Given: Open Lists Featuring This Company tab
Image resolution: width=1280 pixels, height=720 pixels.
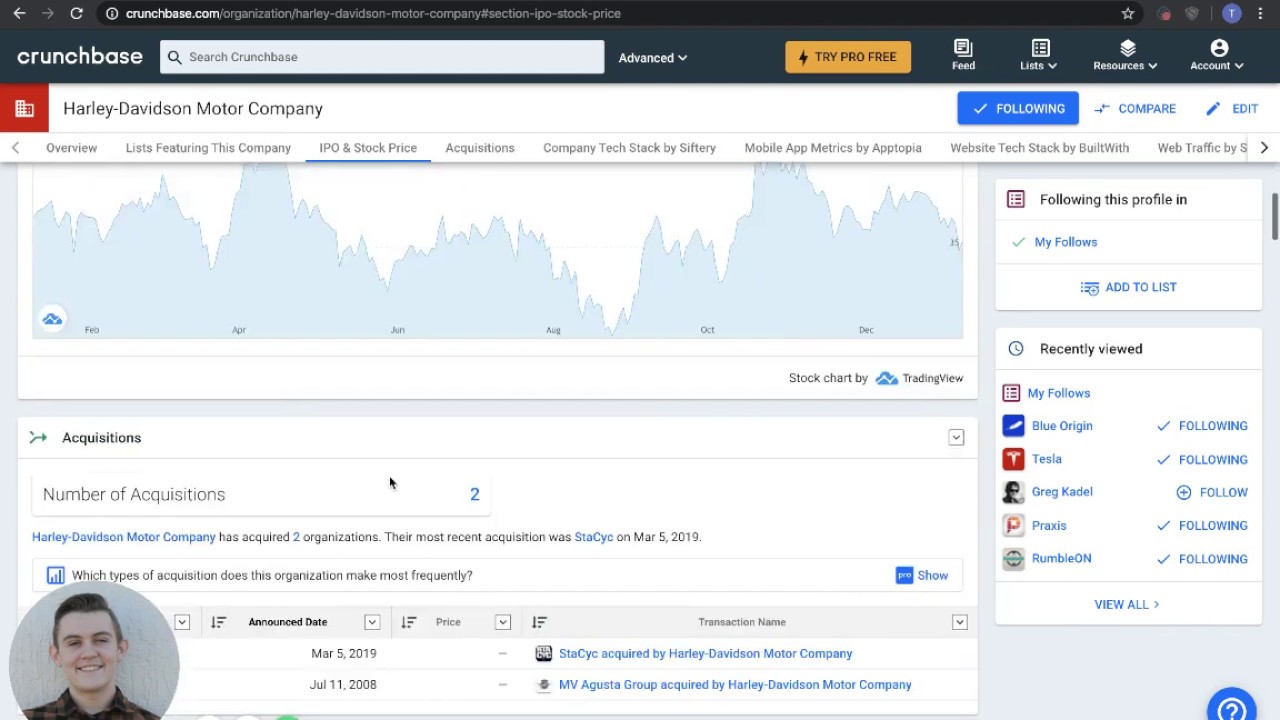Looking at the screenshot, I should click(x=208, y=148).
